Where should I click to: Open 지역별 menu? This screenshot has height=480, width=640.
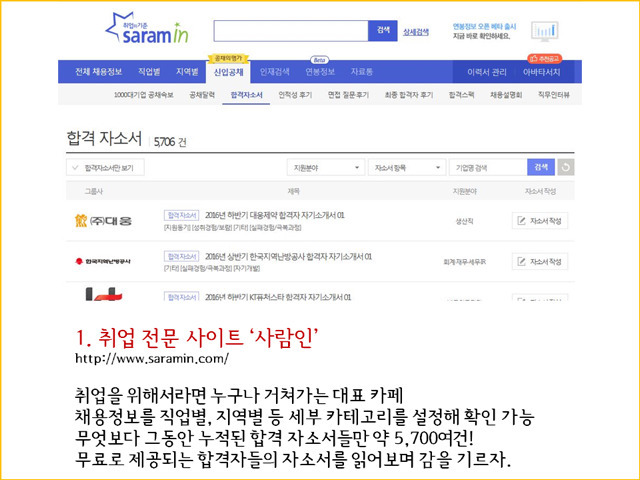pos(187,72)
